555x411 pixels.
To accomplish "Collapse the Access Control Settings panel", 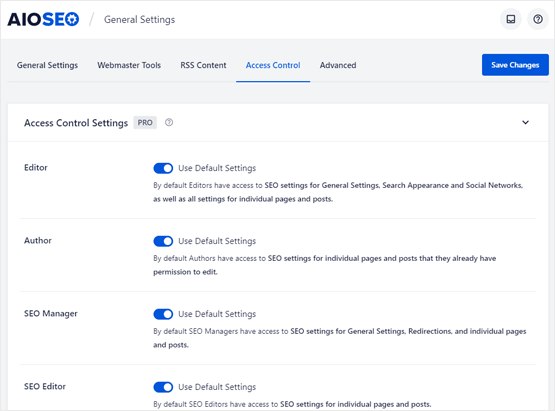I will pyautogui.click(x=526, y=122).
